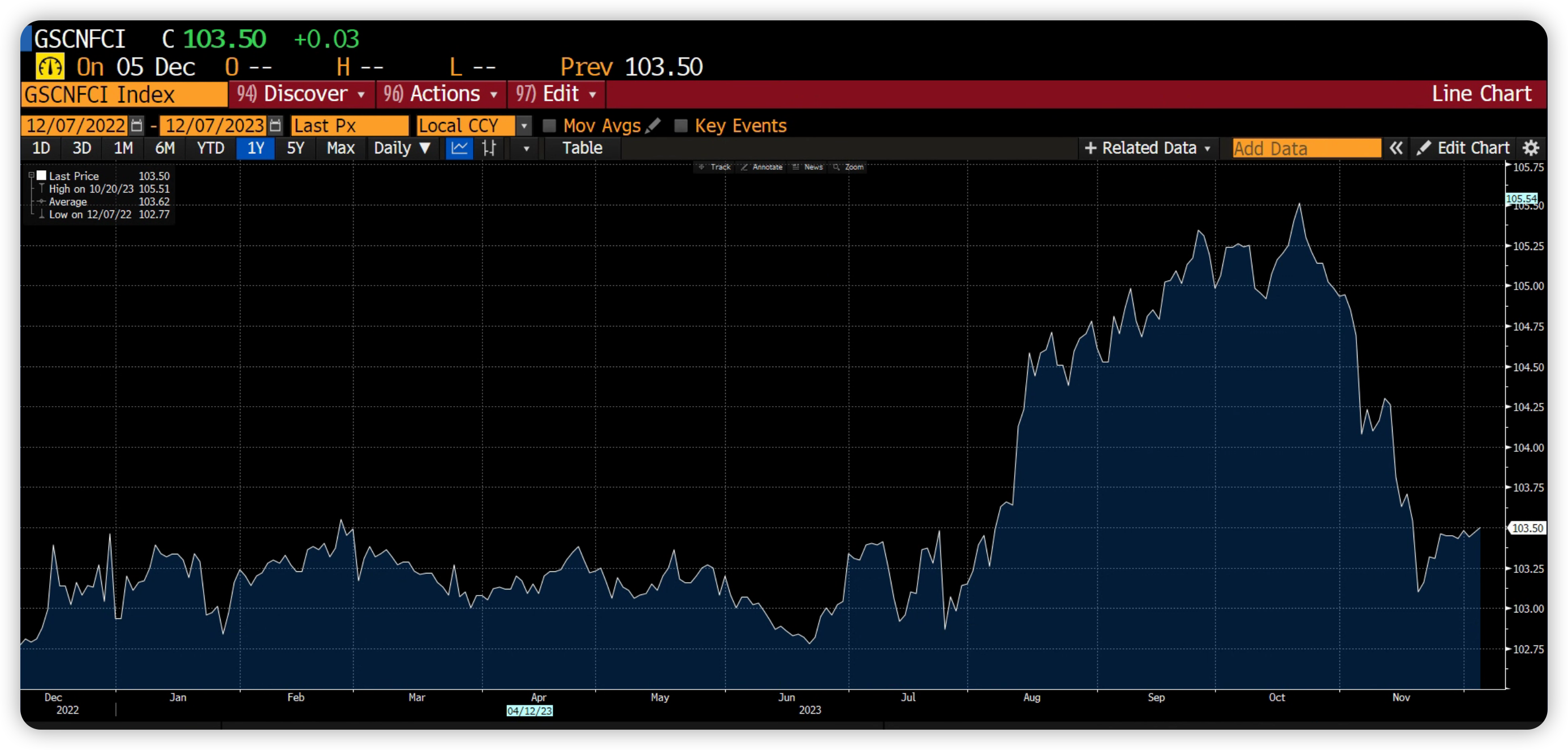
Task: Select the 6M time range
Action: pyautogui.click(x=165, y=148)
